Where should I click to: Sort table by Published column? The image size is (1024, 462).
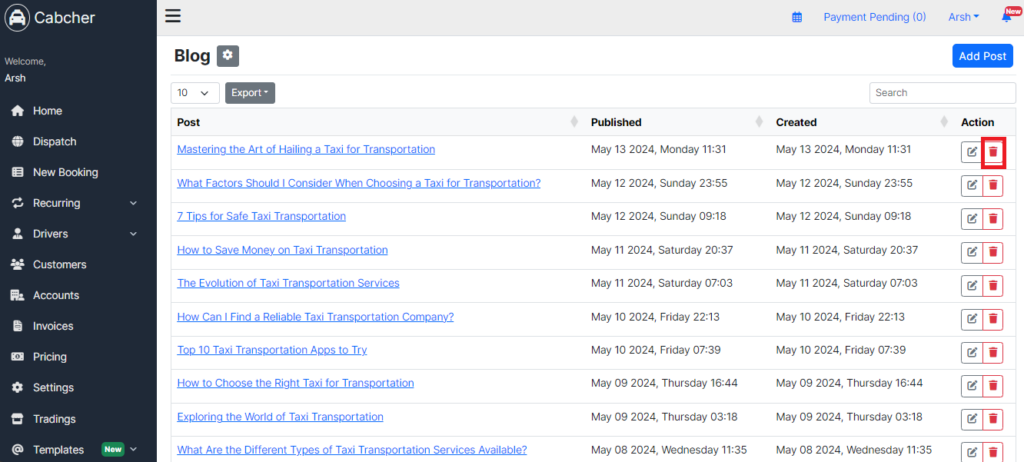coord(677,122)
